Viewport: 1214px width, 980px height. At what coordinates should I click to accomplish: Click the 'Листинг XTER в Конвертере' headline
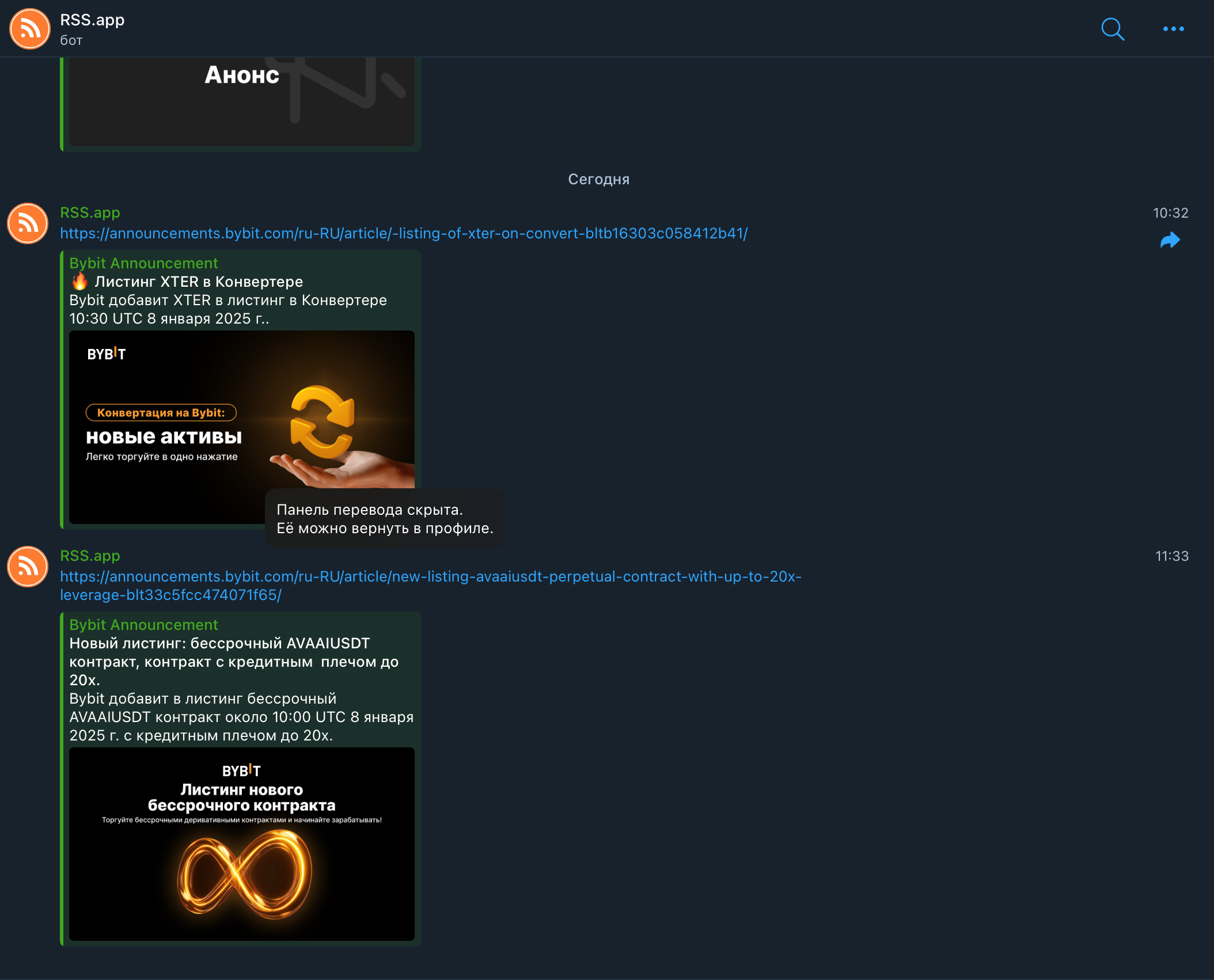tap(187, 282)
